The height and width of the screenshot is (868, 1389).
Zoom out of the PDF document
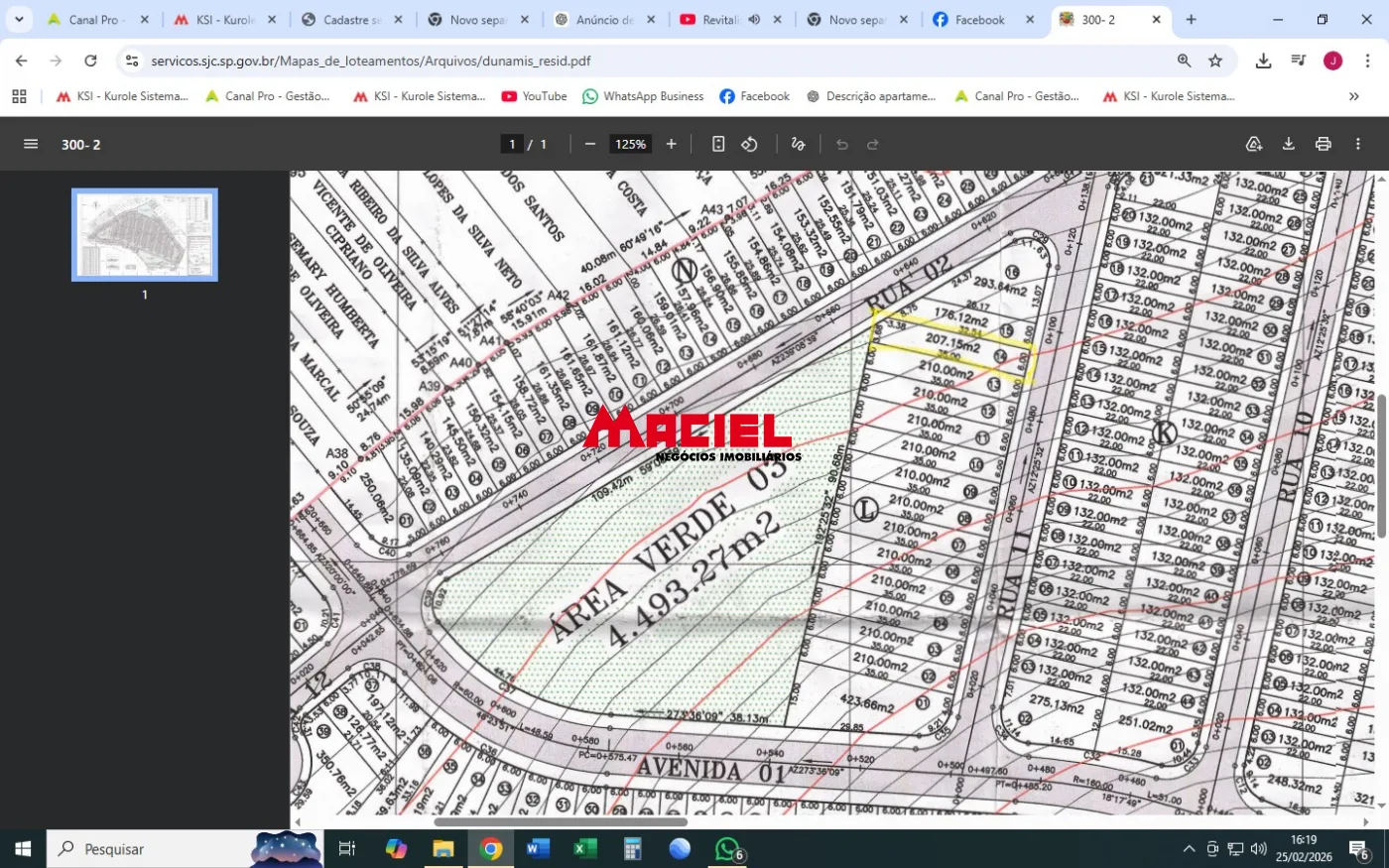(x=590, y=144)
